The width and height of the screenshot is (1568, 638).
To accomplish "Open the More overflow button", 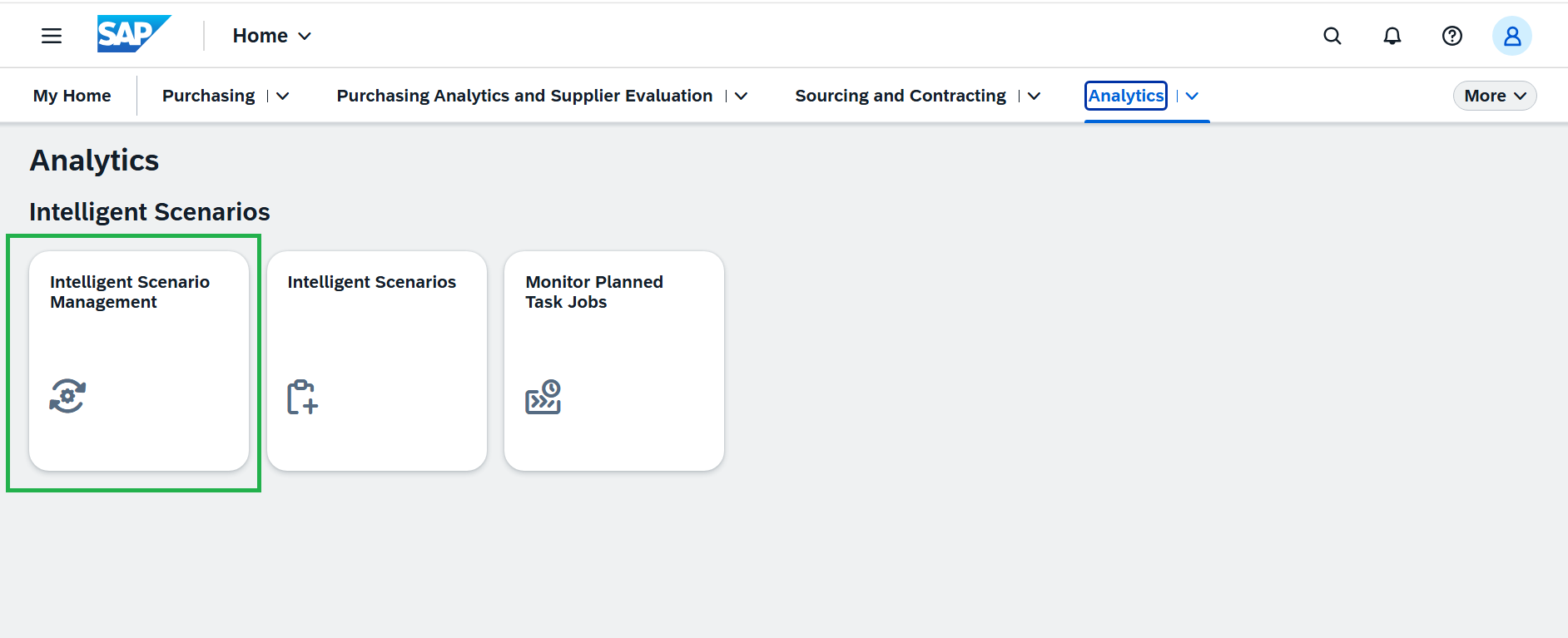I will tap(1495, 96).
